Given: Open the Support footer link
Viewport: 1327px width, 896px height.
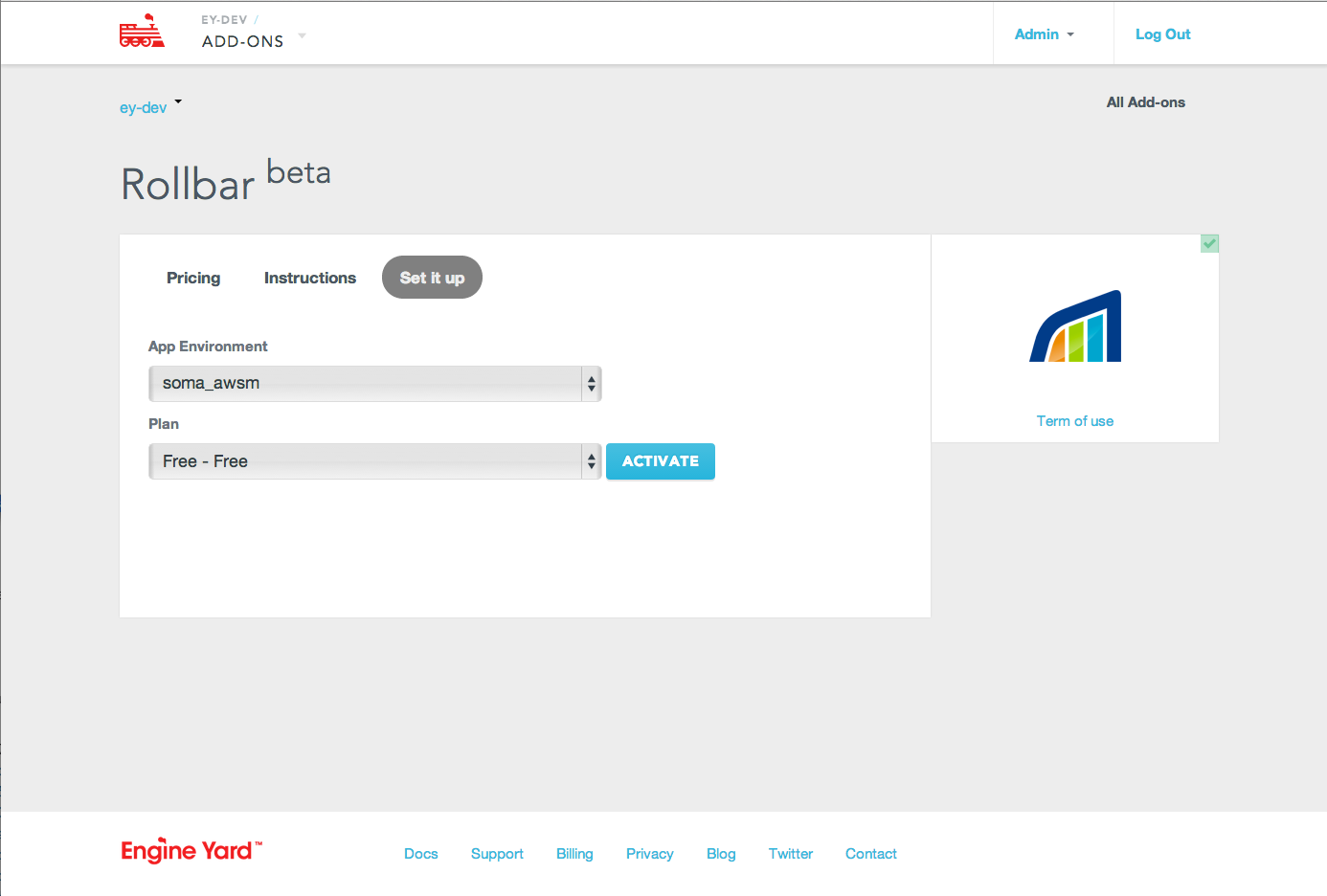Looking at the screenshot, I should click(x=497, y=854).
